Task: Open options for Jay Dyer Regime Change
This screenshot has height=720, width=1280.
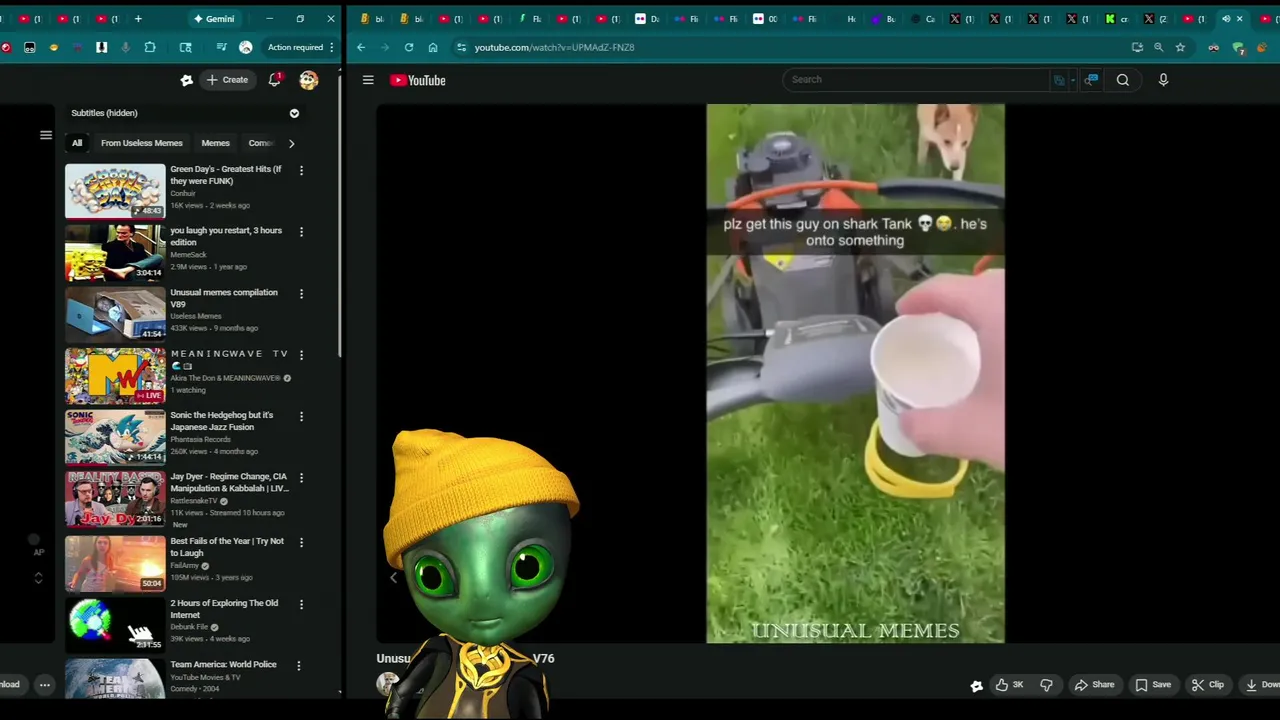Action: pos(301,478)
